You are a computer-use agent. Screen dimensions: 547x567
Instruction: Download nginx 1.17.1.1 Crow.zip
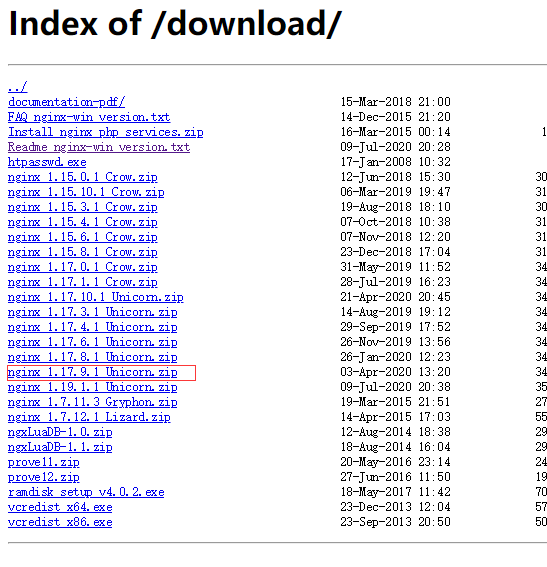coord(83,282)
